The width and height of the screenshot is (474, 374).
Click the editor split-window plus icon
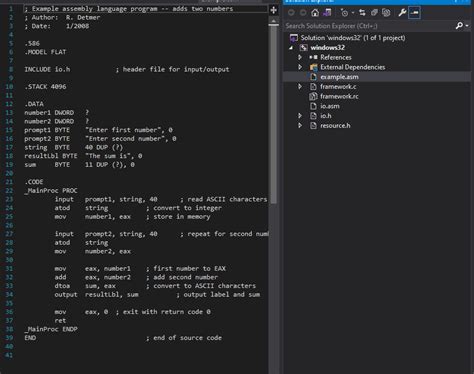274,10
